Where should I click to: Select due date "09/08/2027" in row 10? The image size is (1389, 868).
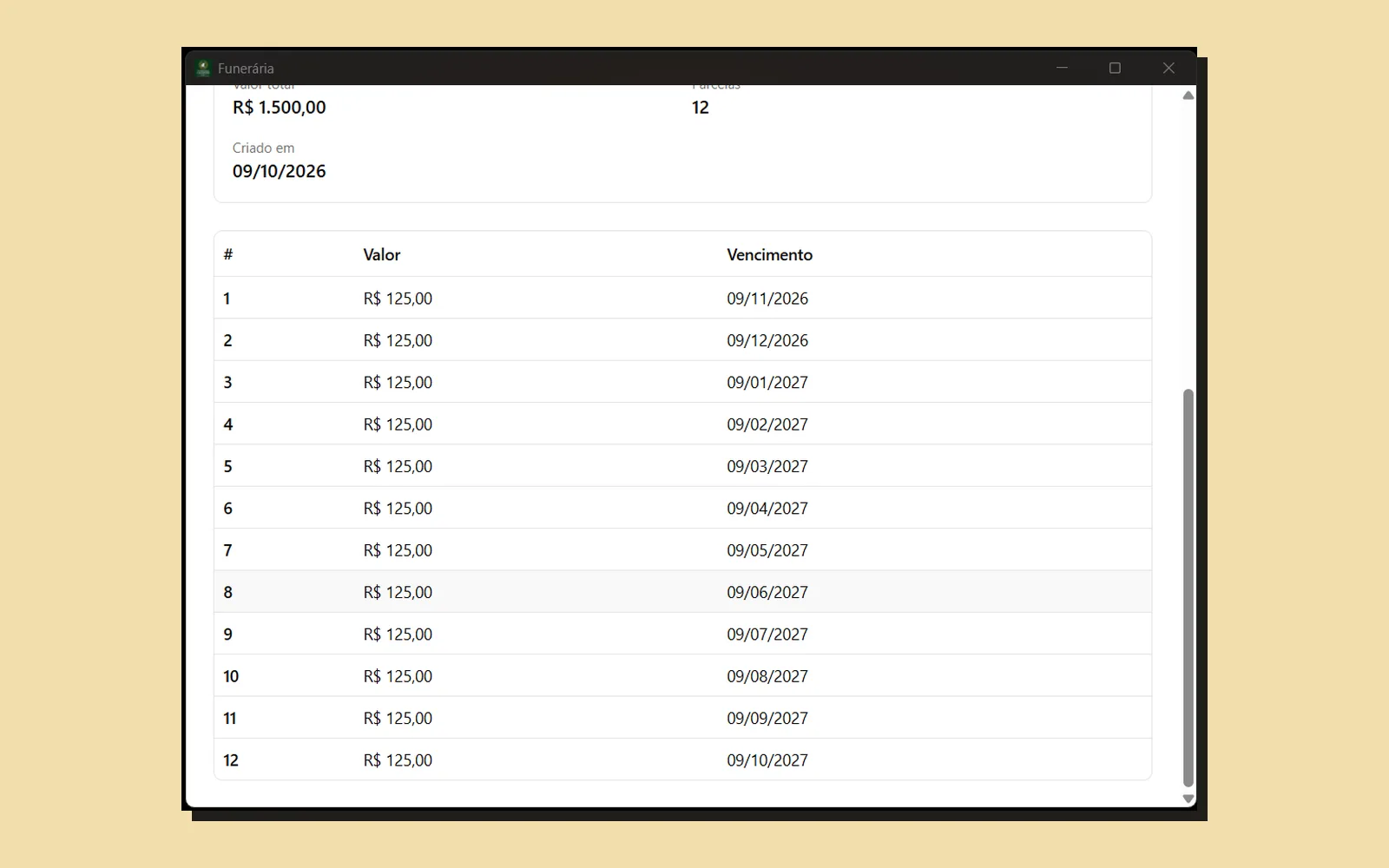point(767,676)
